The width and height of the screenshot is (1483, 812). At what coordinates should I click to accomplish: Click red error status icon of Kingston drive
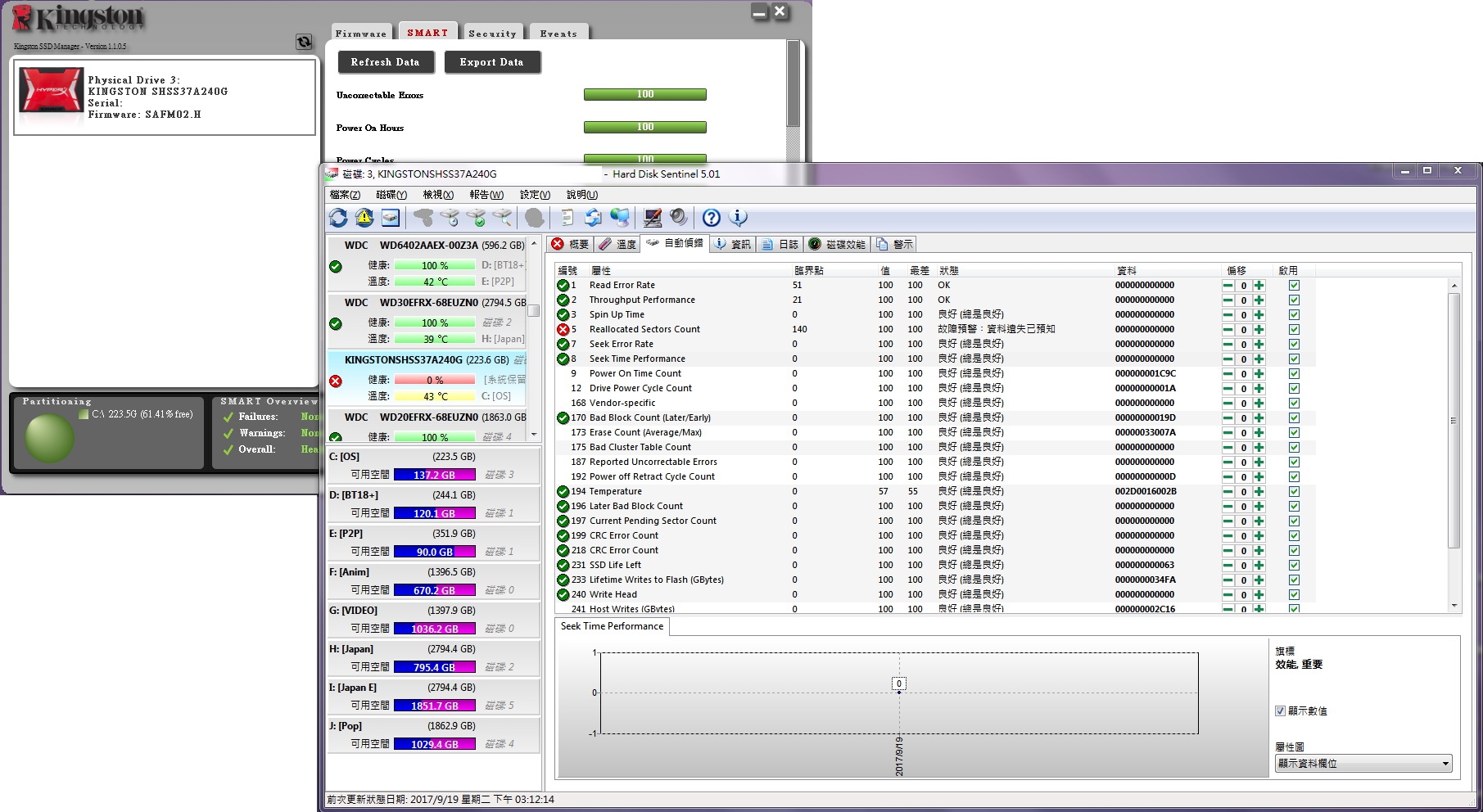click(x=336, y=381)
